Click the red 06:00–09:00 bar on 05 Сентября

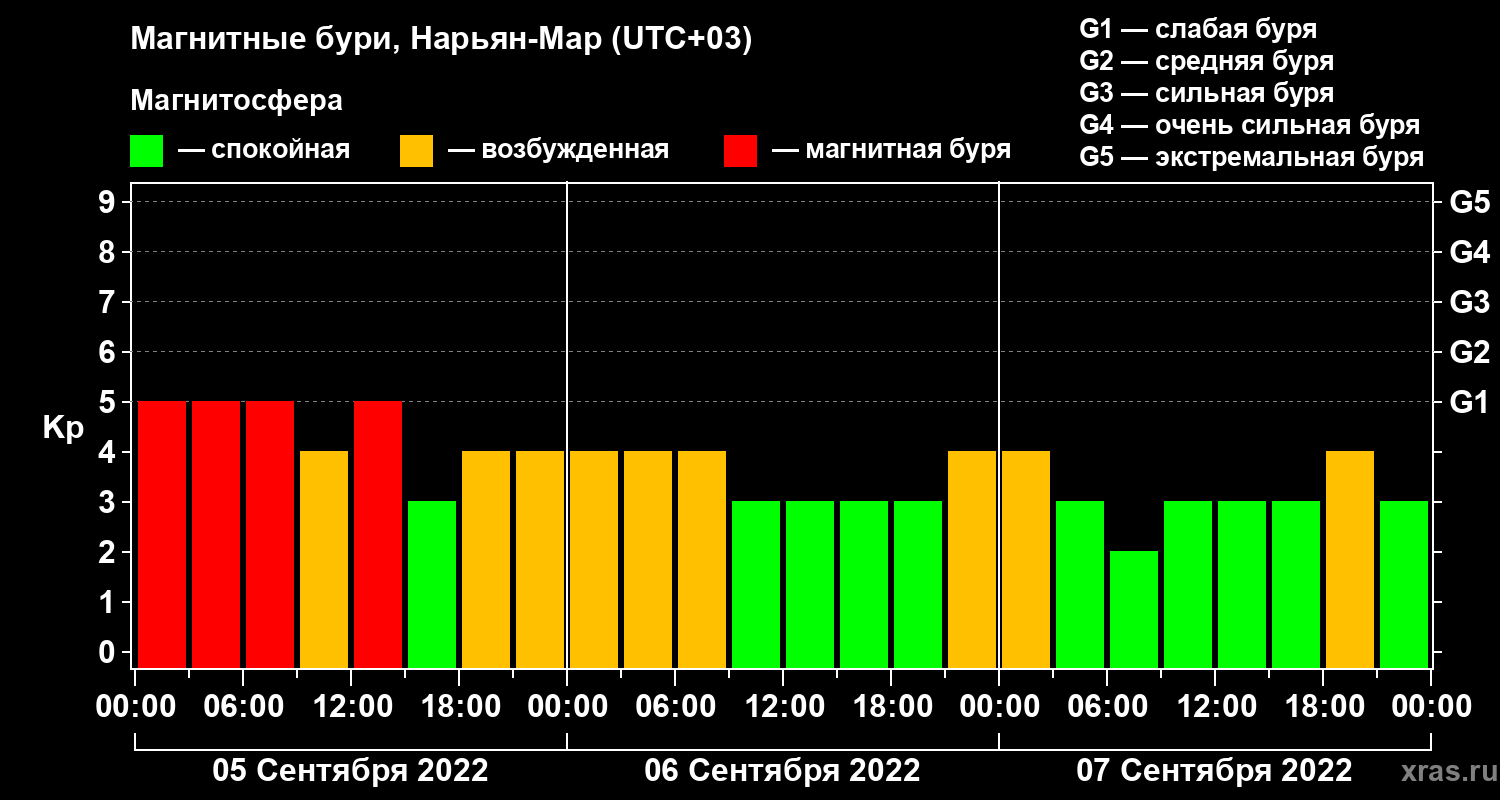[x=270, y=534]
